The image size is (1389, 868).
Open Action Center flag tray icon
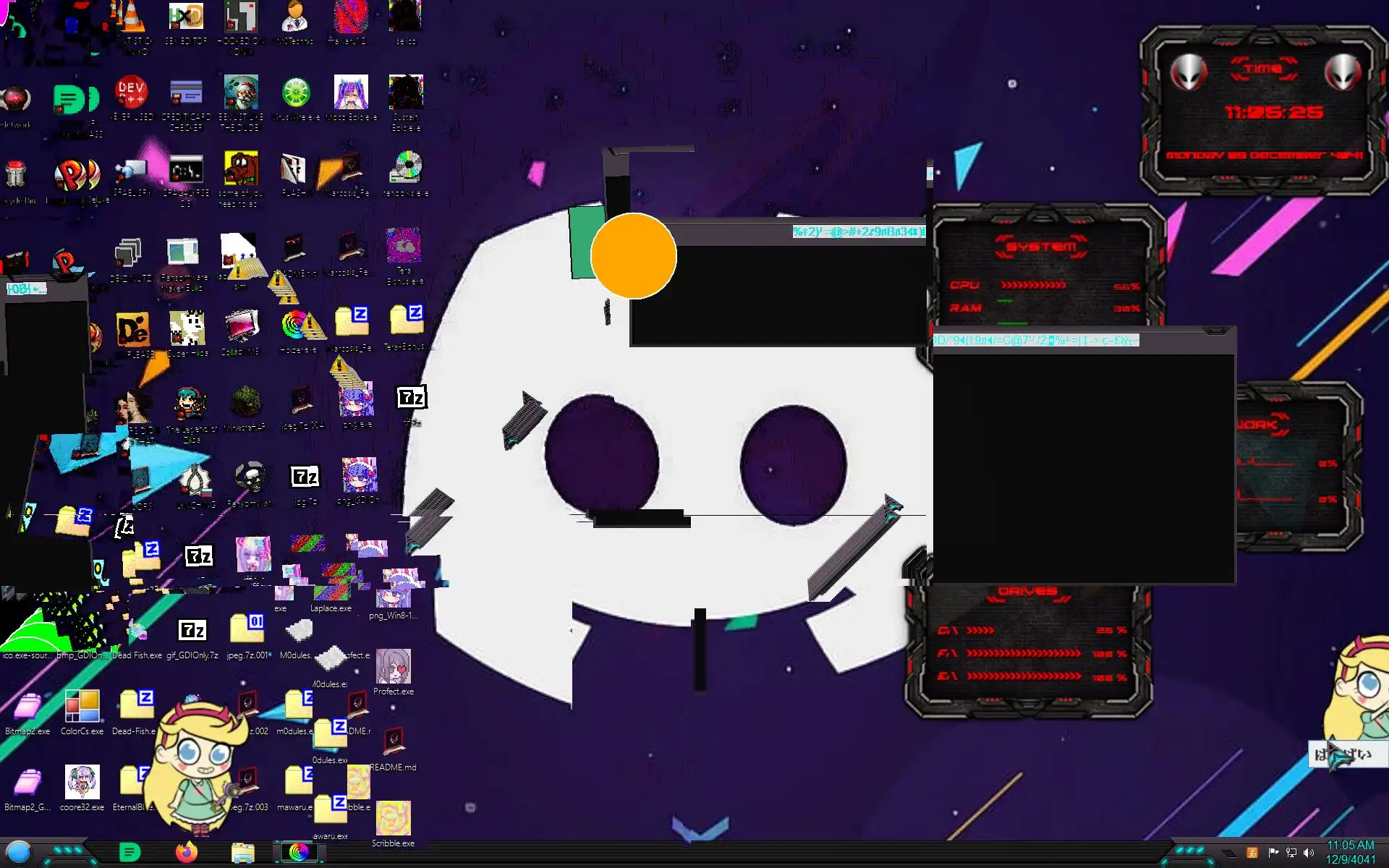click(x=1273, y=853)
